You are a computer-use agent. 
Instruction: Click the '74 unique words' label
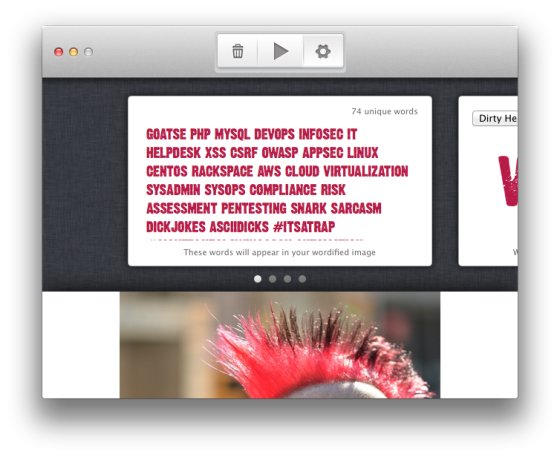(x=384, y=111)
